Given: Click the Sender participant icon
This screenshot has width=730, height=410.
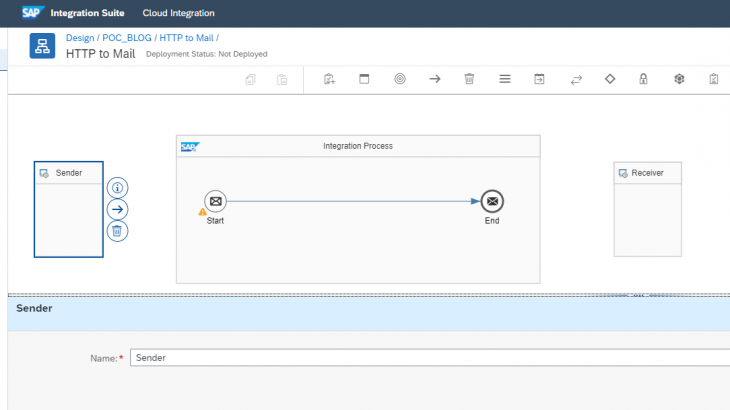Looking at the screenshot, I should click(x=44, y=173).
